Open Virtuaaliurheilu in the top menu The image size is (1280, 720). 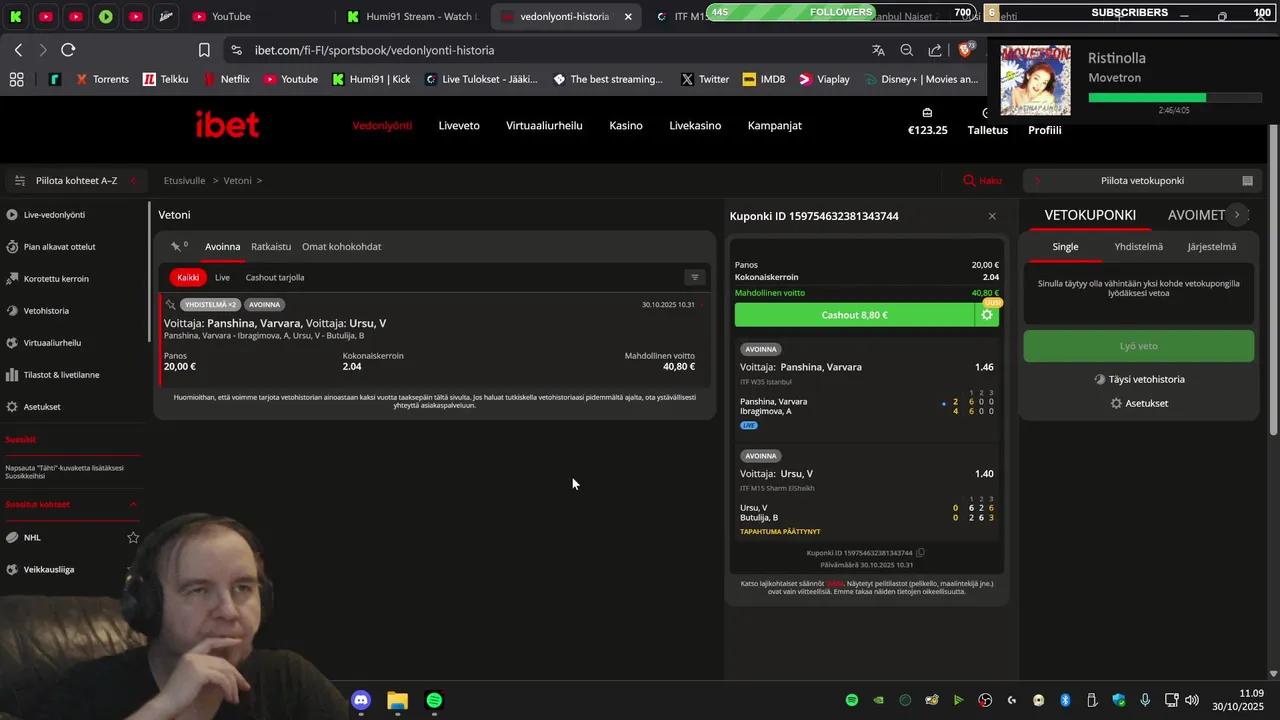click(544, 126)
